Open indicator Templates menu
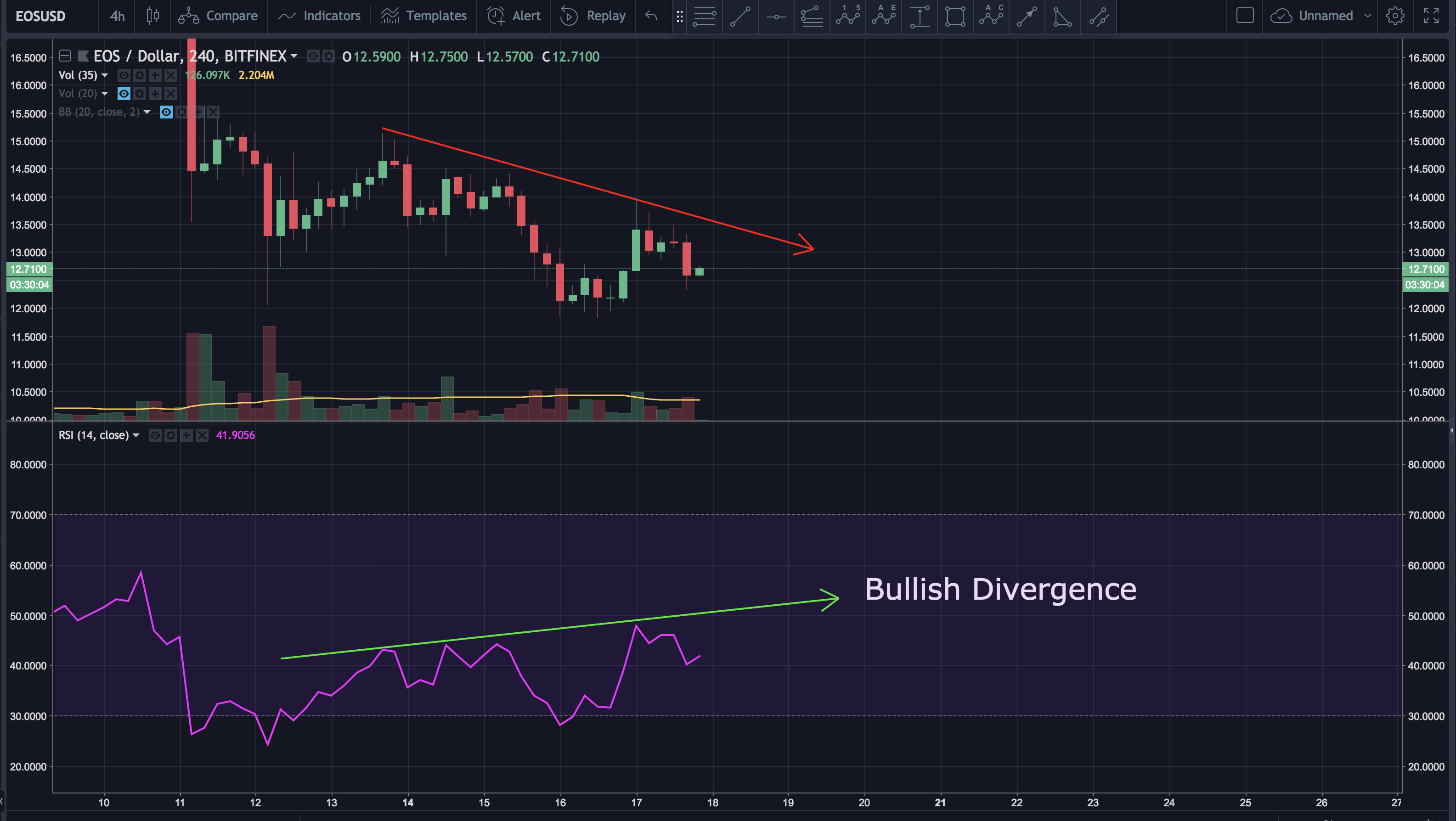 423,16
